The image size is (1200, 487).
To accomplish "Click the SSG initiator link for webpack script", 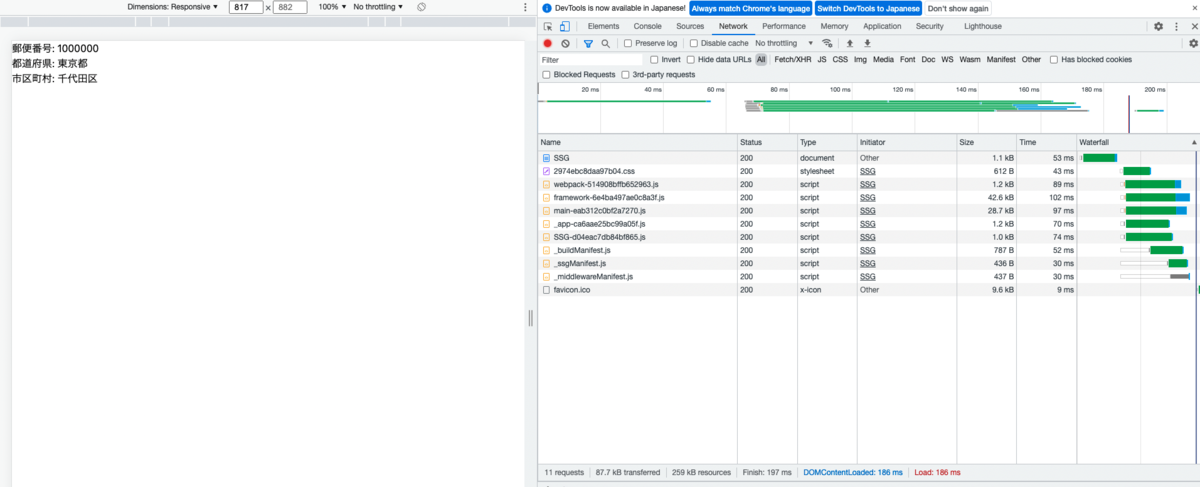I will click(868, 184).
